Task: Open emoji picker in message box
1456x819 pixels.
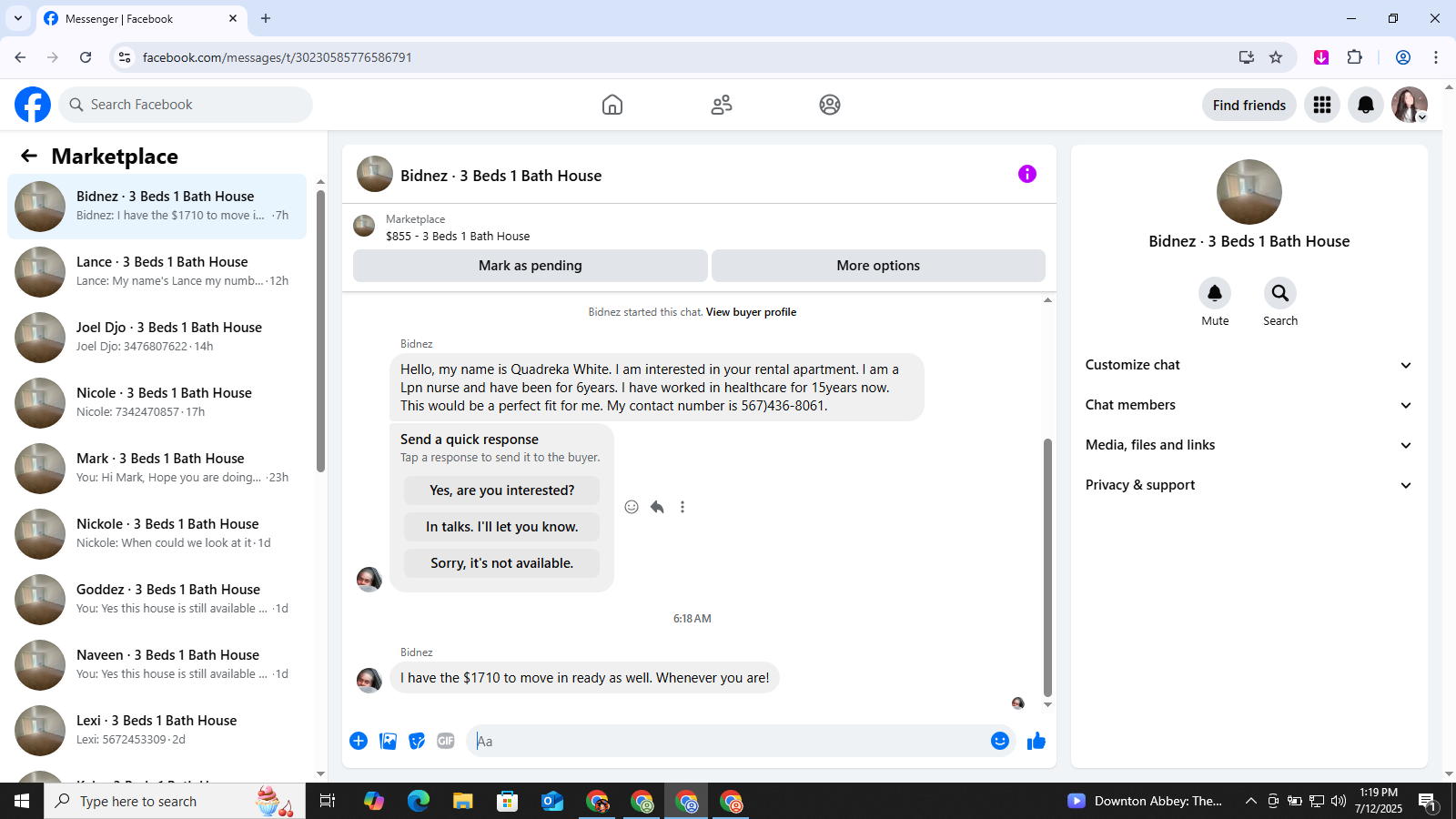Action: (x=1000, y=741)
